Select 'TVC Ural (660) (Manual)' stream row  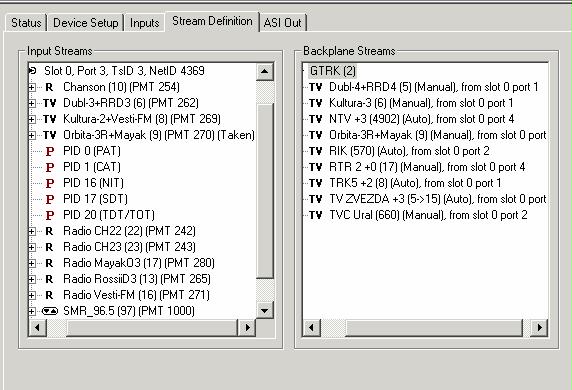click(428, 215)
